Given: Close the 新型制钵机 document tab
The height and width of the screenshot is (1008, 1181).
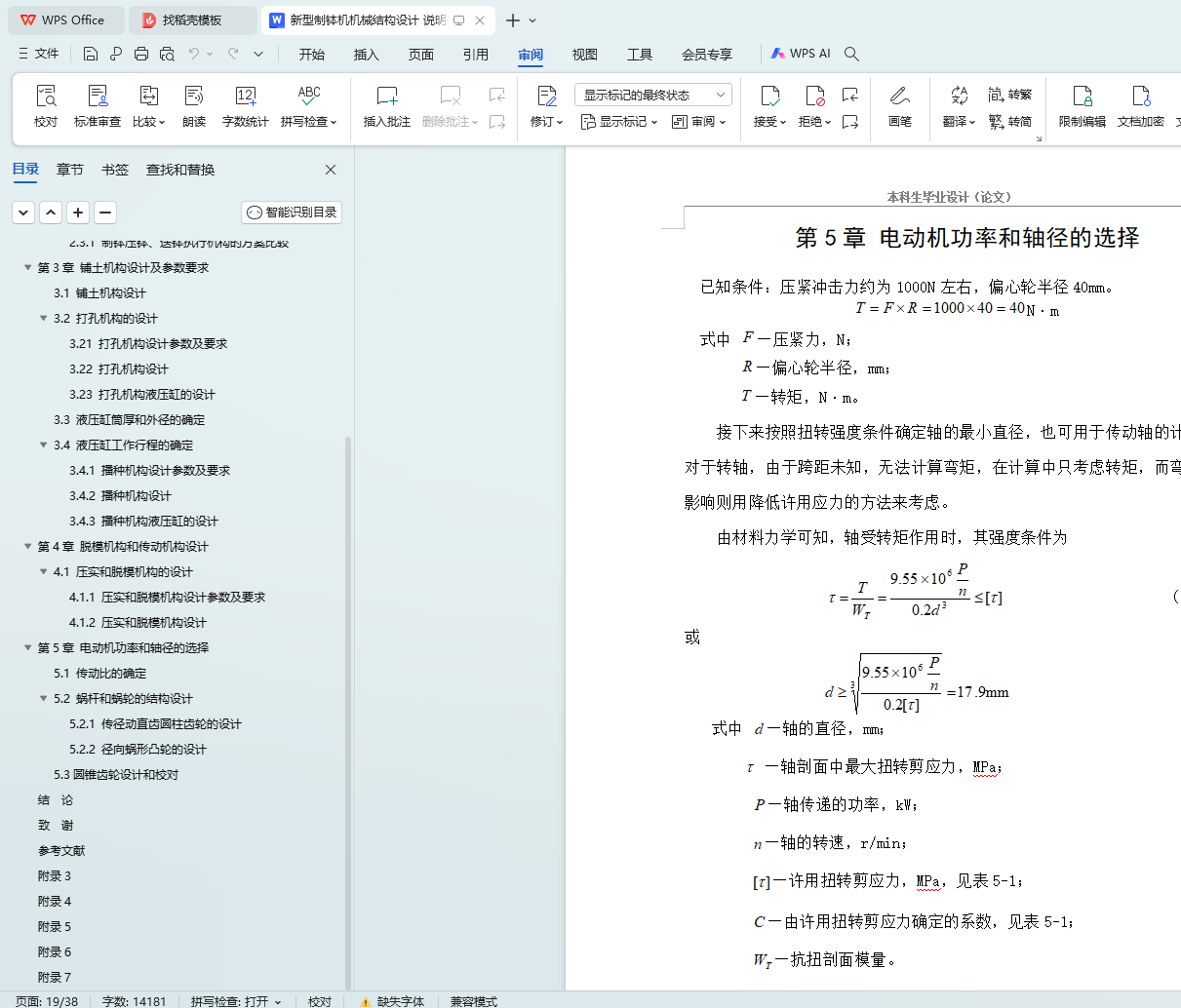Looking at the screenshot, I should [x=480, y=20].
